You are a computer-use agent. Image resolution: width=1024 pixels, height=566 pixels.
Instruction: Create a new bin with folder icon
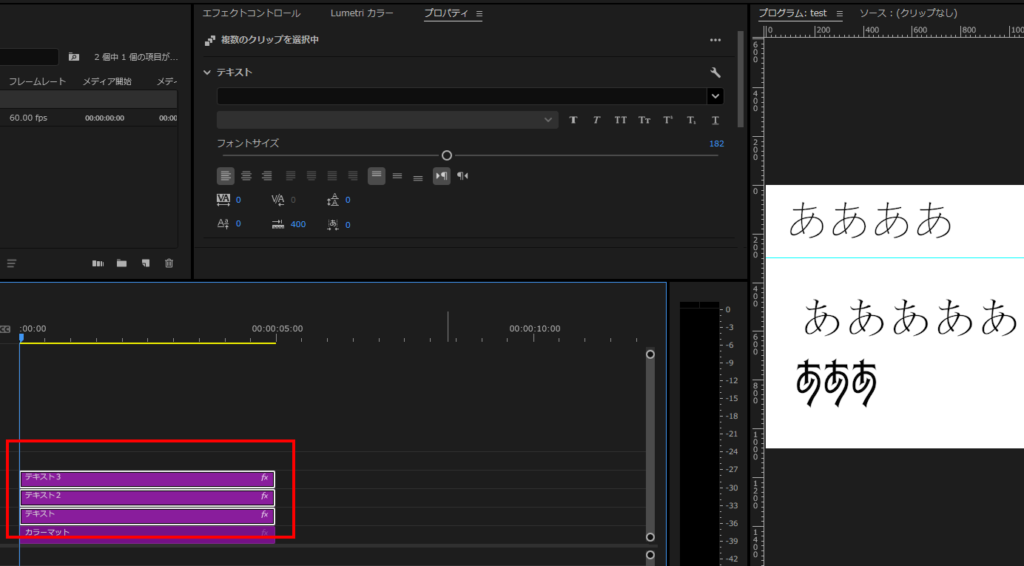pyautogui.click(x=121, y=263)
